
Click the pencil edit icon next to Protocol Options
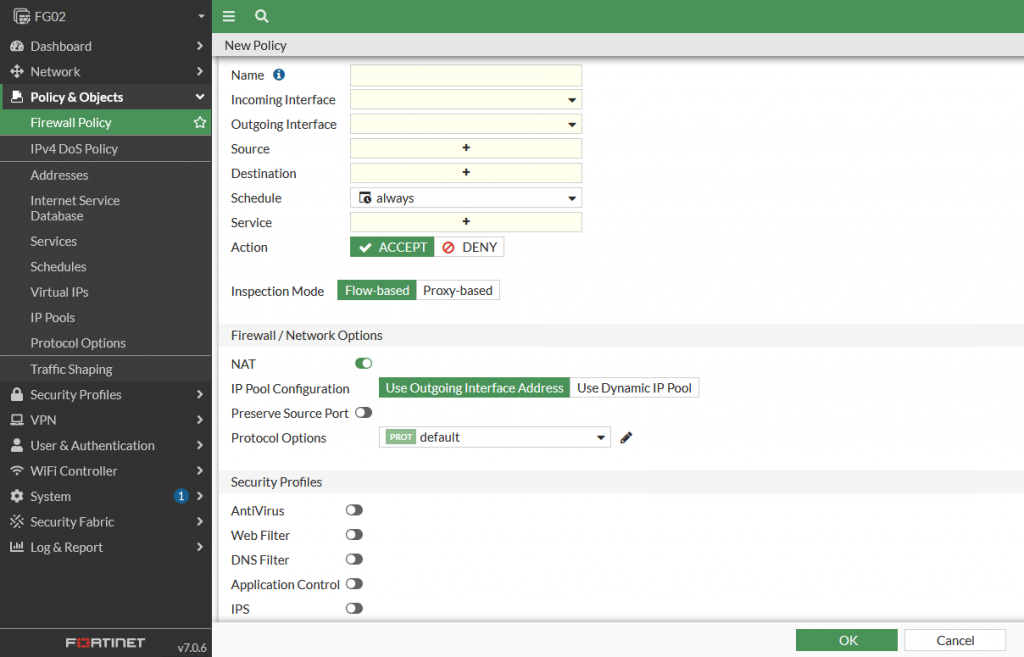[x=627, y=438]
